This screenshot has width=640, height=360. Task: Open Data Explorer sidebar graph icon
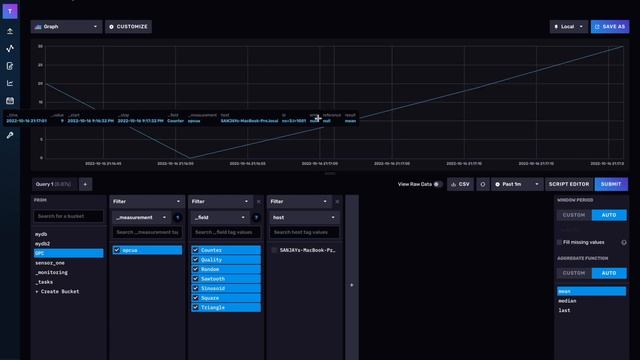pyautogui.click(x=10, y=49)
